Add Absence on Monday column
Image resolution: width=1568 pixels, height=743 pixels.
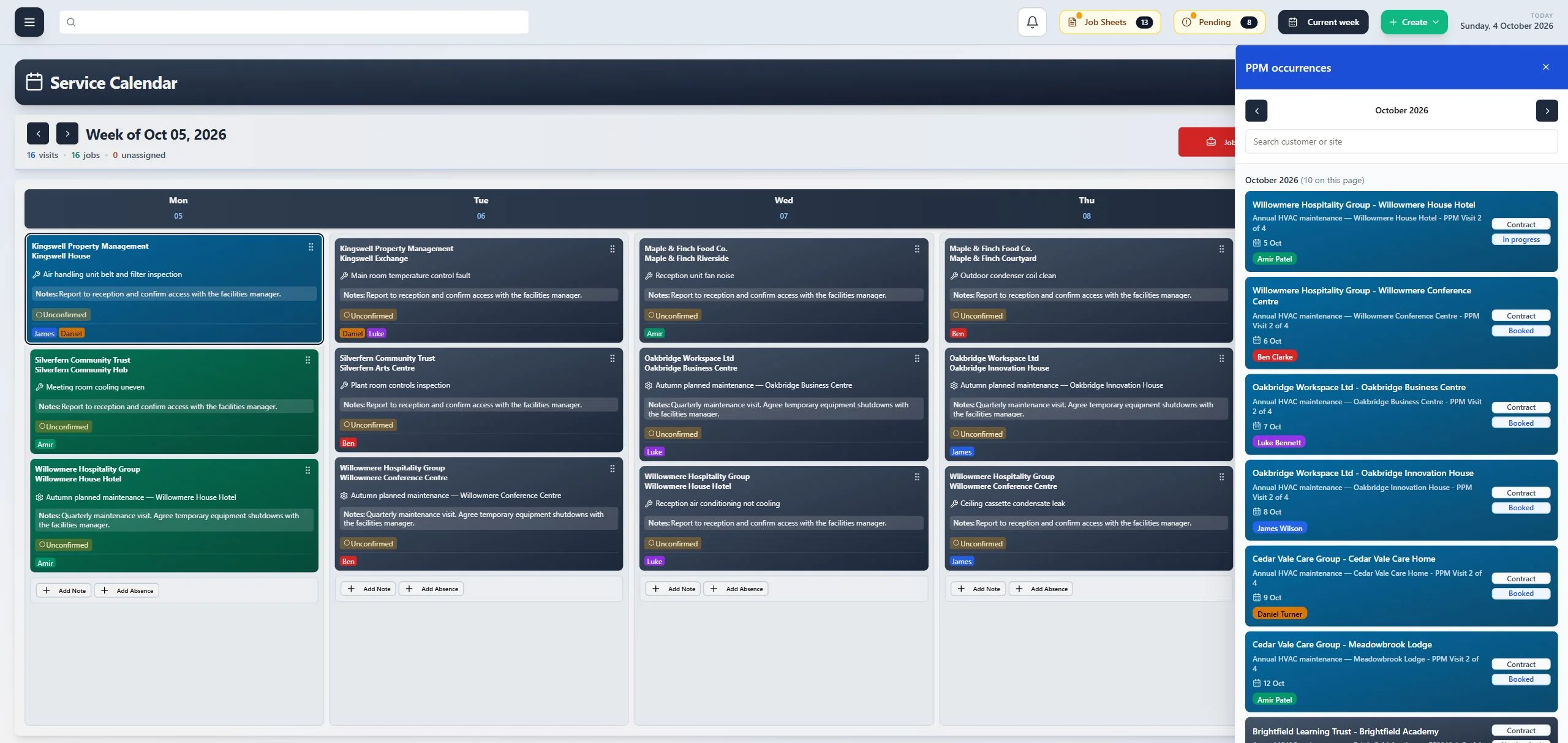click(x=127, y=590)
